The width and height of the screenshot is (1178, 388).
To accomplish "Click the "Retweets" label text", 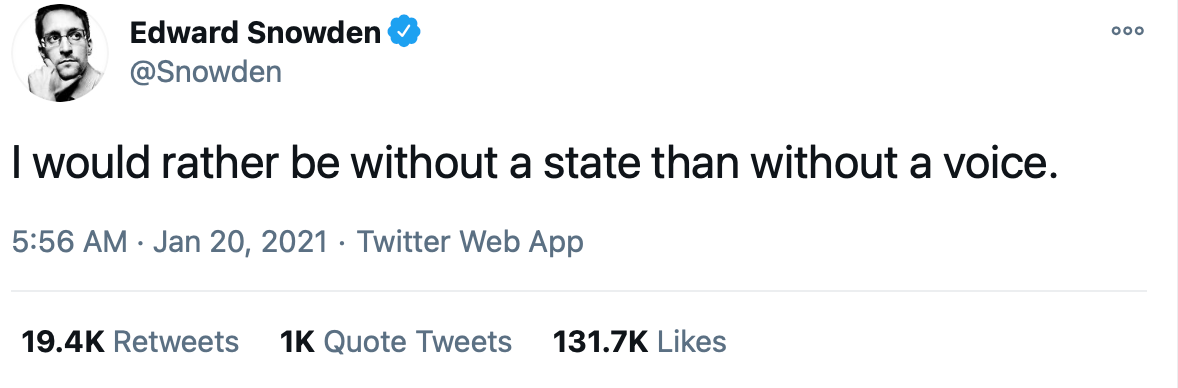I will click(176, 342).
